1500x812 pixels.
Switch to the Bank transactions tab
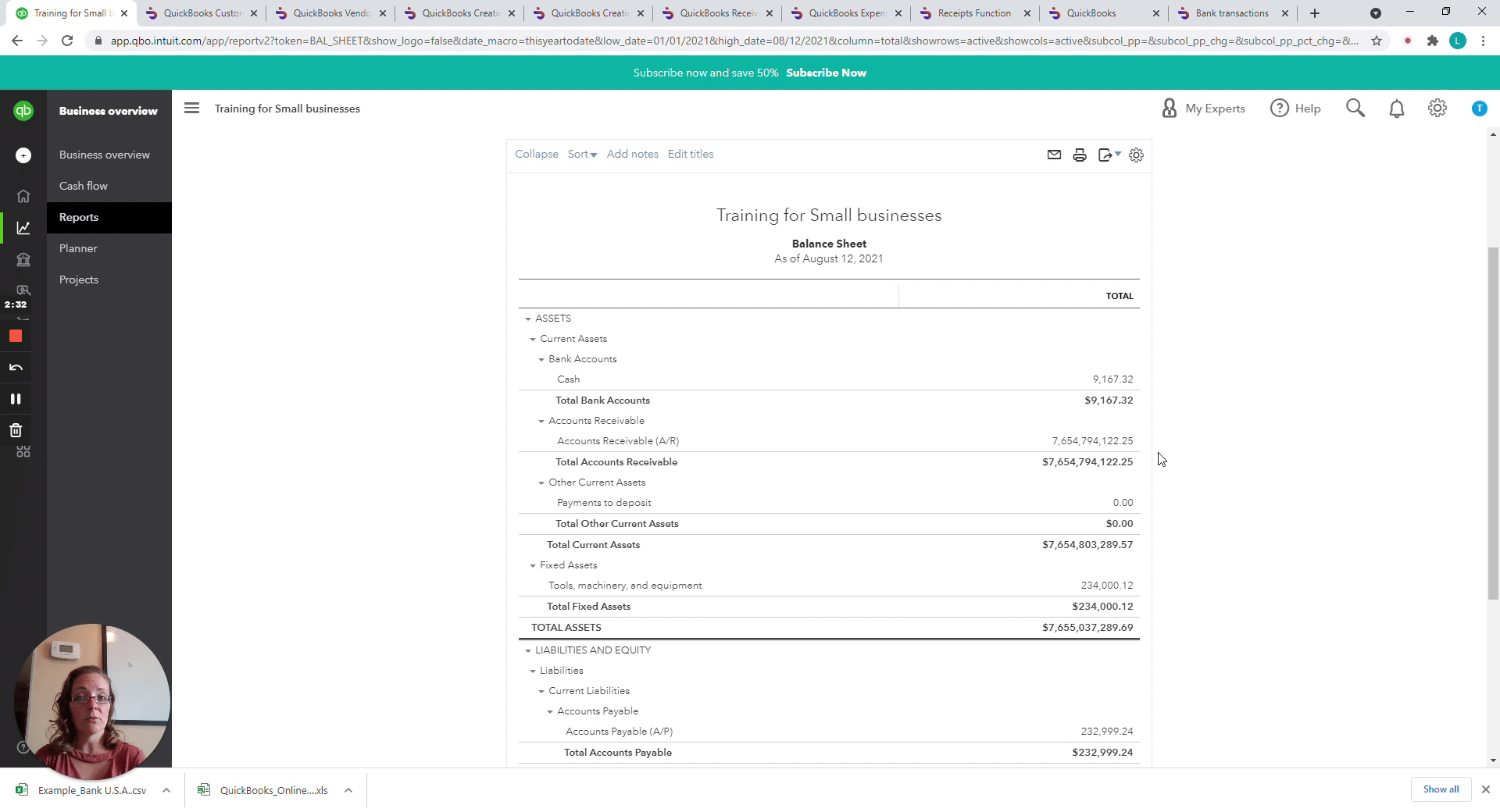click(x=1231, y=13)
